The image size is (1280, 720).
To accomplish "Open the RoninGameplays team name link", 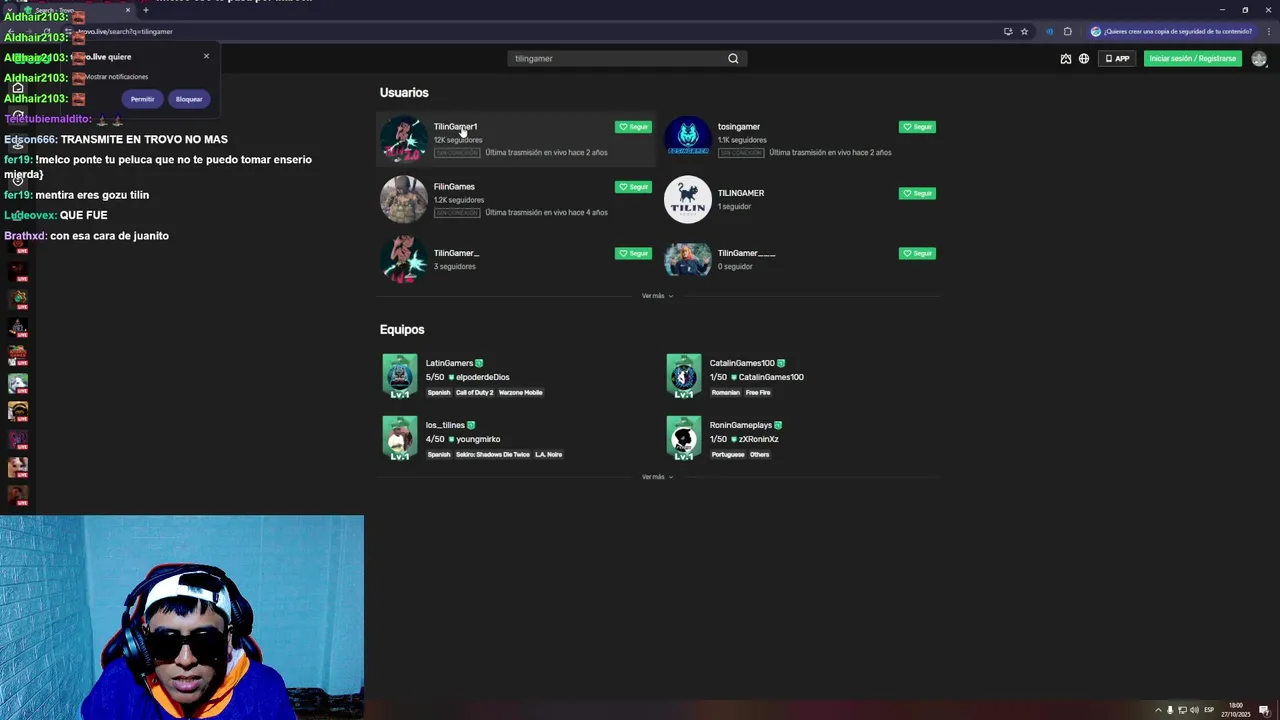I will (x=741, y=425).
